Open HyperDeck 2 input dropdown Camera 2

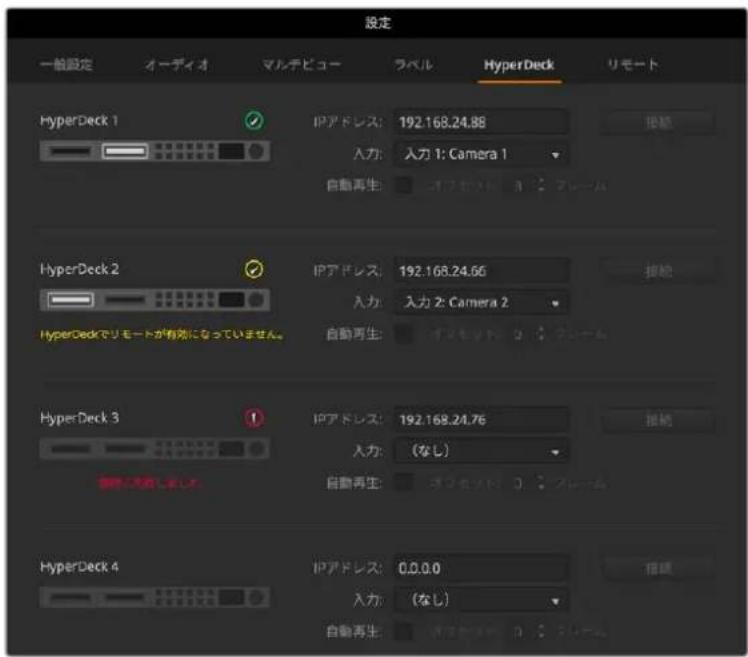click(x=481, y=302)
